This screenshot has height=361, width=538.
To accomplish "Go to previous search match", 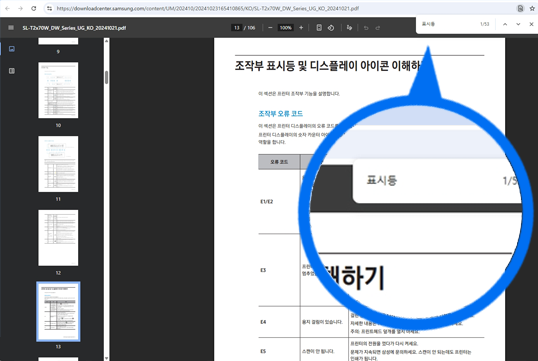I will click(x=505, y=24).
